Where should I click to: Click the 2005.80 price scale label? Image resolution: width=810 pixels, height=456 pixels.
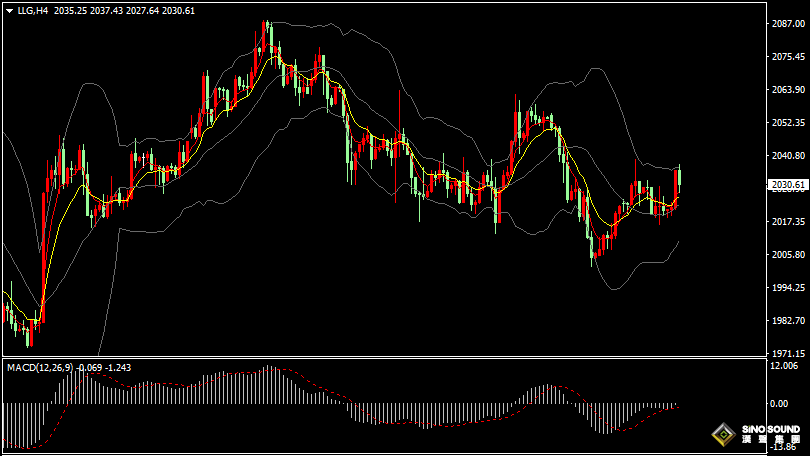click(x=789, y=255)
